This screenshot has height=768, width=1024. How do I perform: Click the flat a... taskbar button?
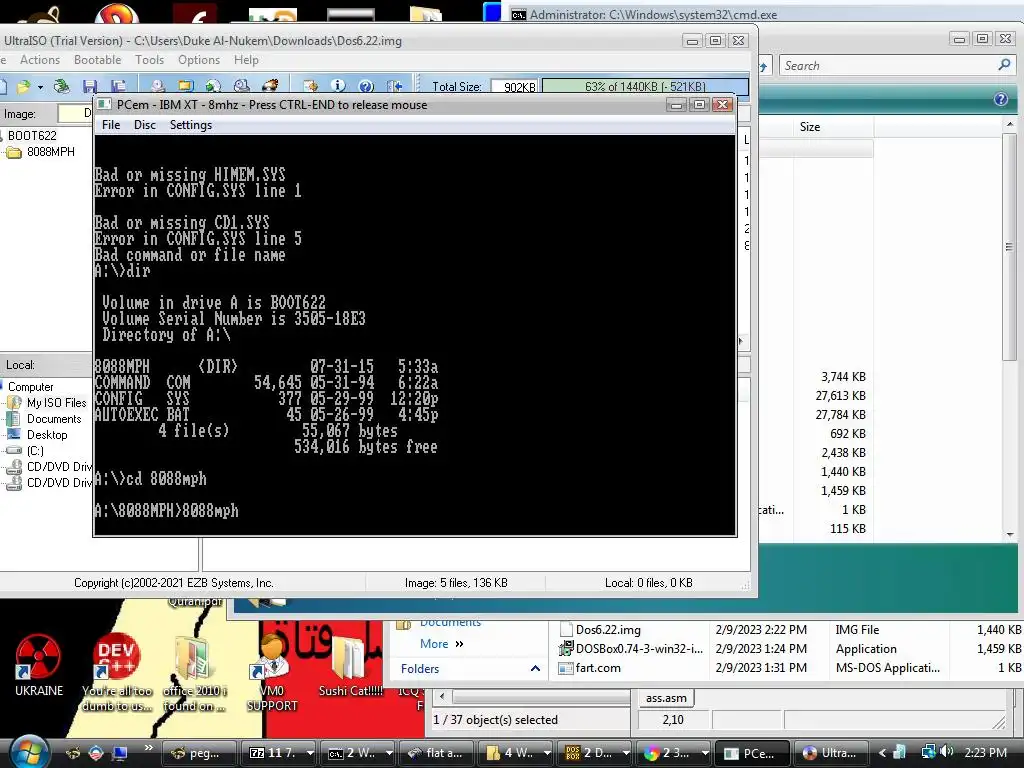[x=436, y=753]
